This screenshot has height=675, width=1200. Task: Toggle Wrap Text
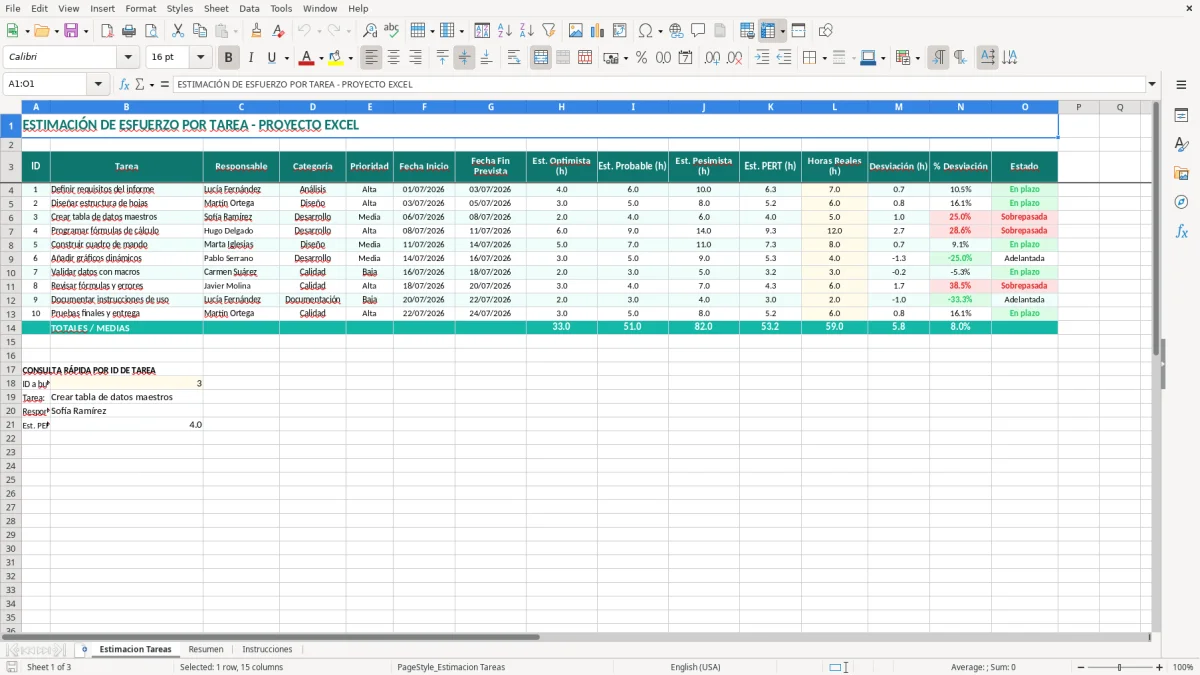pos(514,58)
